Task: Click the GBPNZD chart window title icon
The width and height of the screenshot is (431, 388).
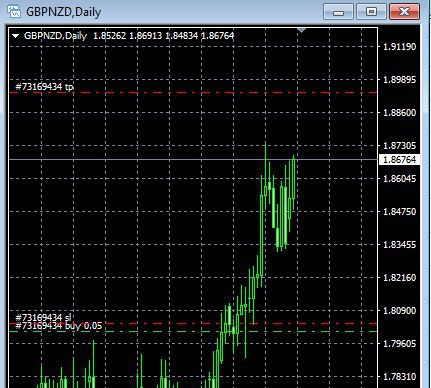Action: click(x=14, y=11)
